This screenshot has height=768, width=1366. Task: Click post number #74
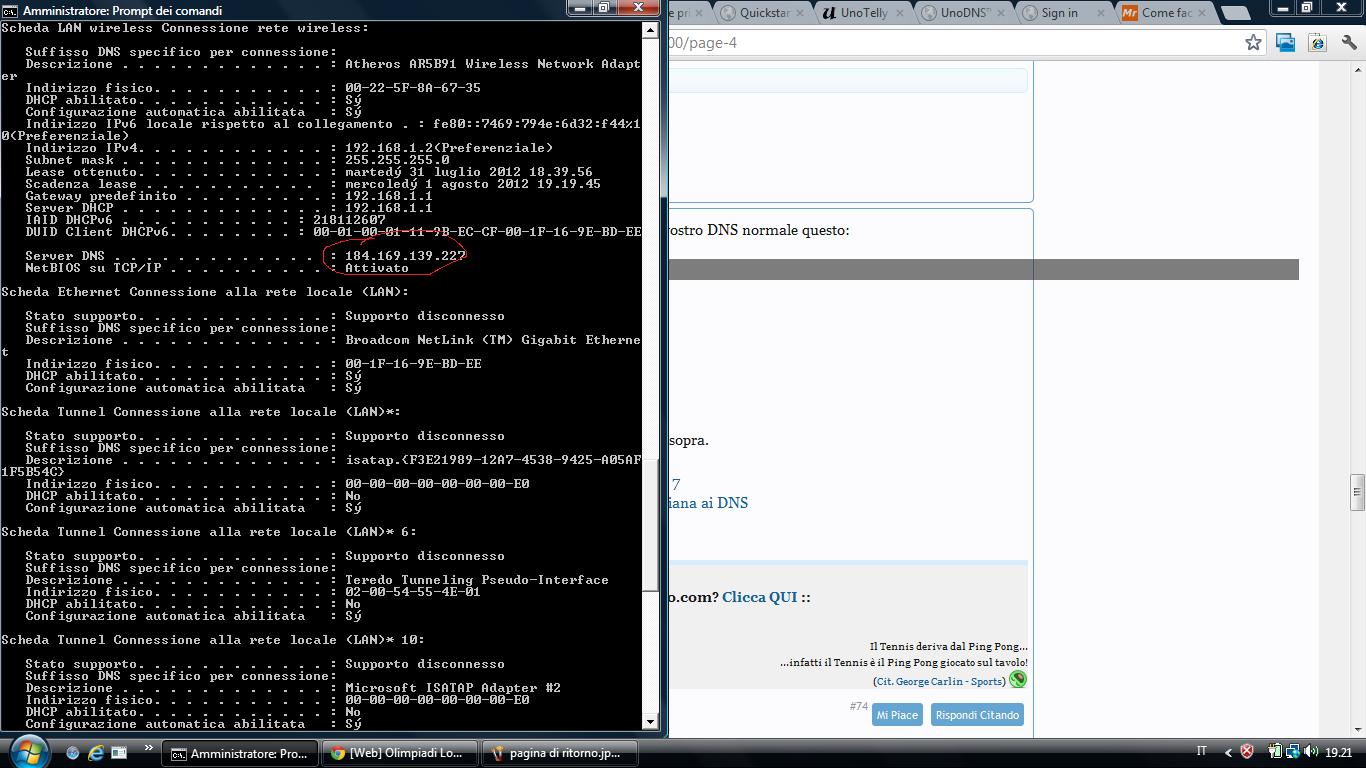[858, 706]
